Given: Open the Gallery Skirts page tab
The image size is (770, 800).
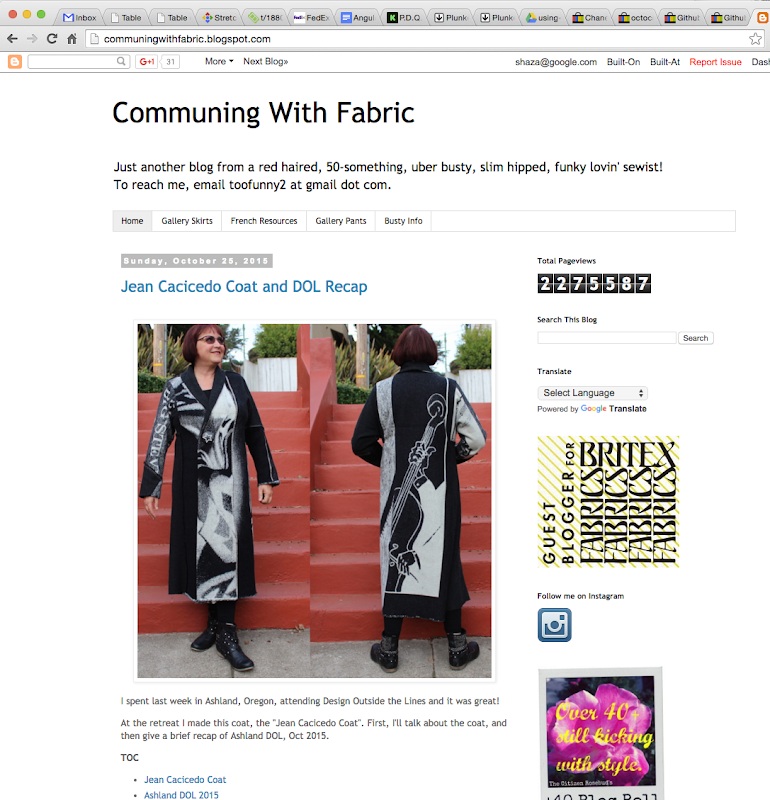Looking at the screenshot, I should 187,221.
